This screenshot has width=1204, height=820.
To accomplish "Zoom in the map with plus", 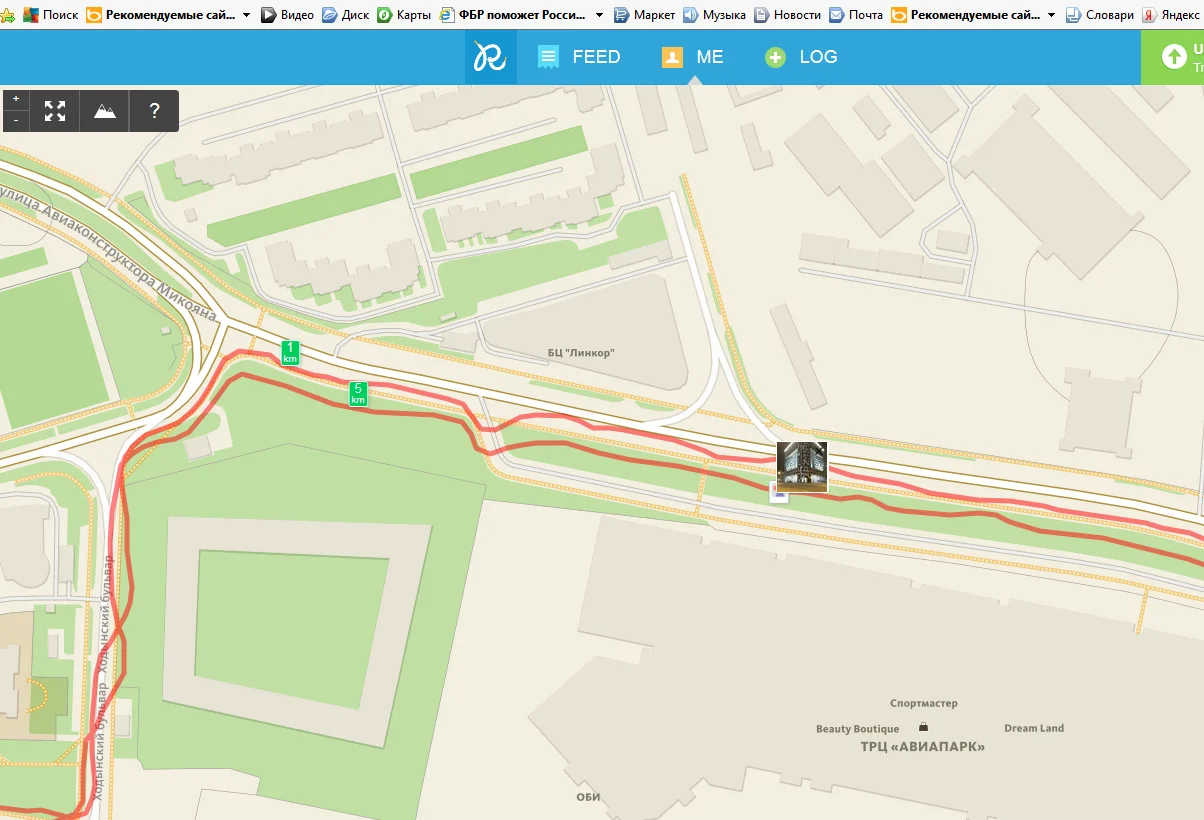I will pos(16,99).
